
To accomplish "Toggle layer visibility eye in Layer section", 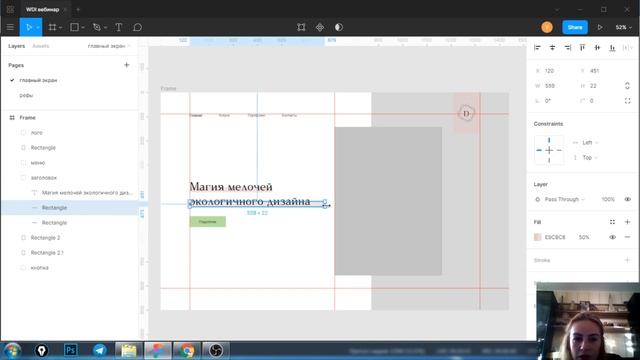I will [x=627, y=199].
